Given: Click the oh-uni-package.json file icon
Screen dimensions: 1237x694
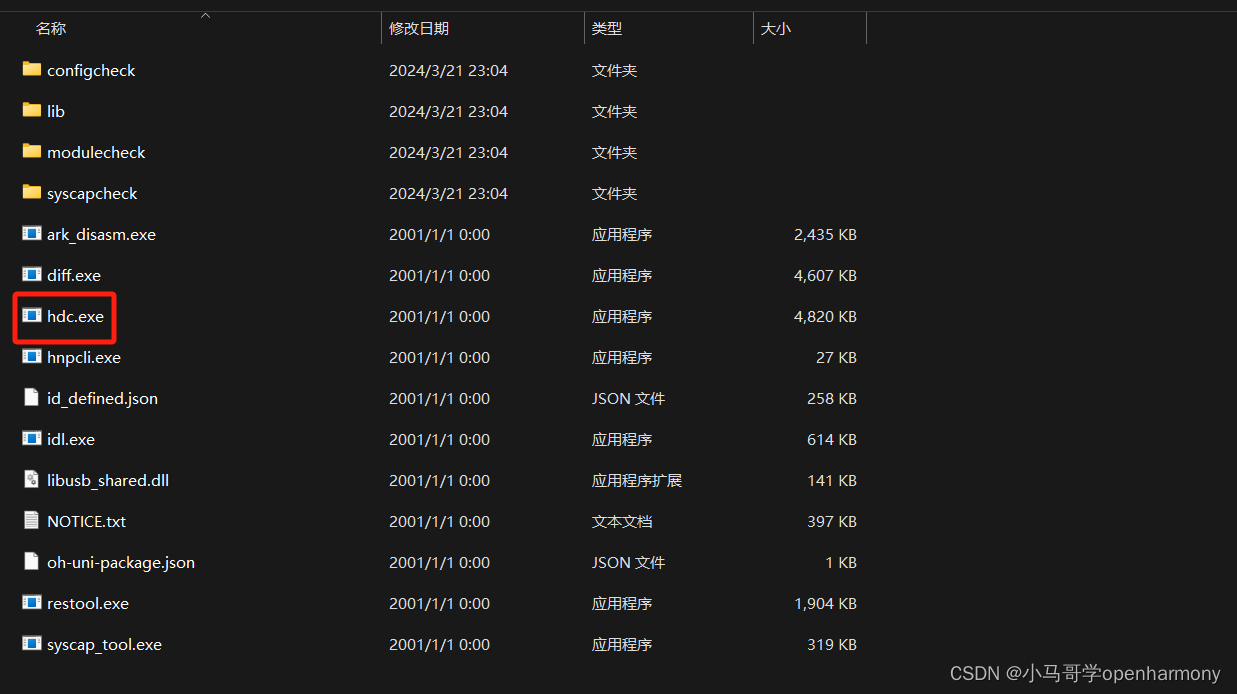Looking at the screenshot, I should click(32, 562).
